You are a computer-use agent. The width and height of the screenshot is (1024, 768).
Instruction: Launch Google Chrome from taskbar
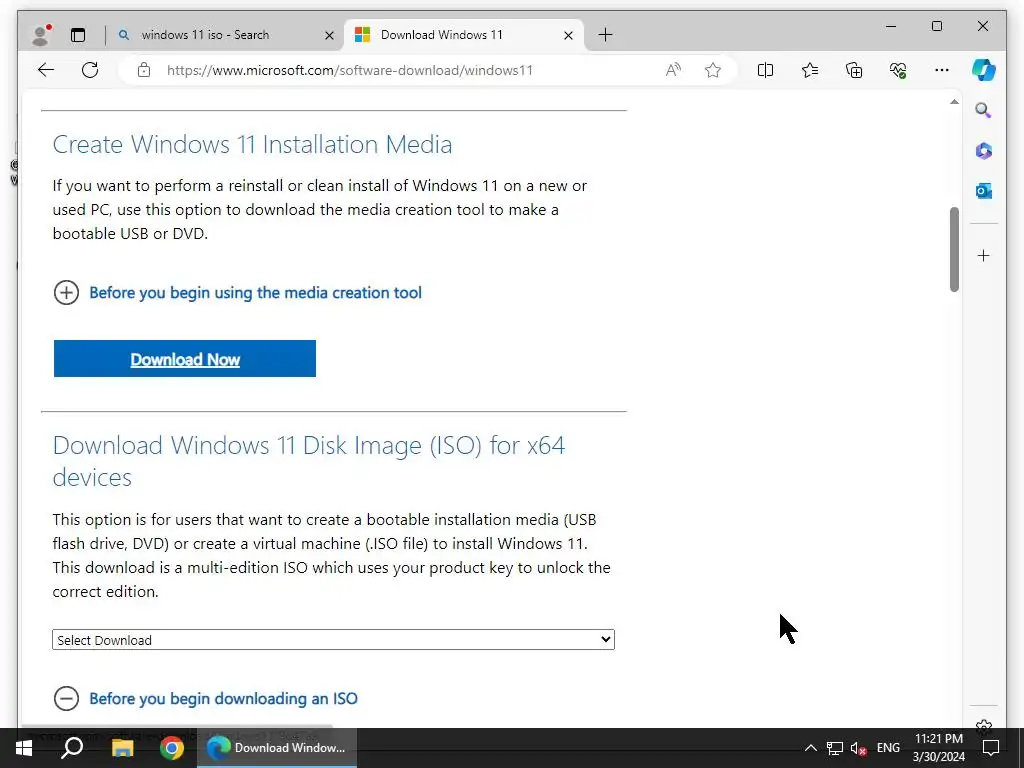click(x=172, y=748)
